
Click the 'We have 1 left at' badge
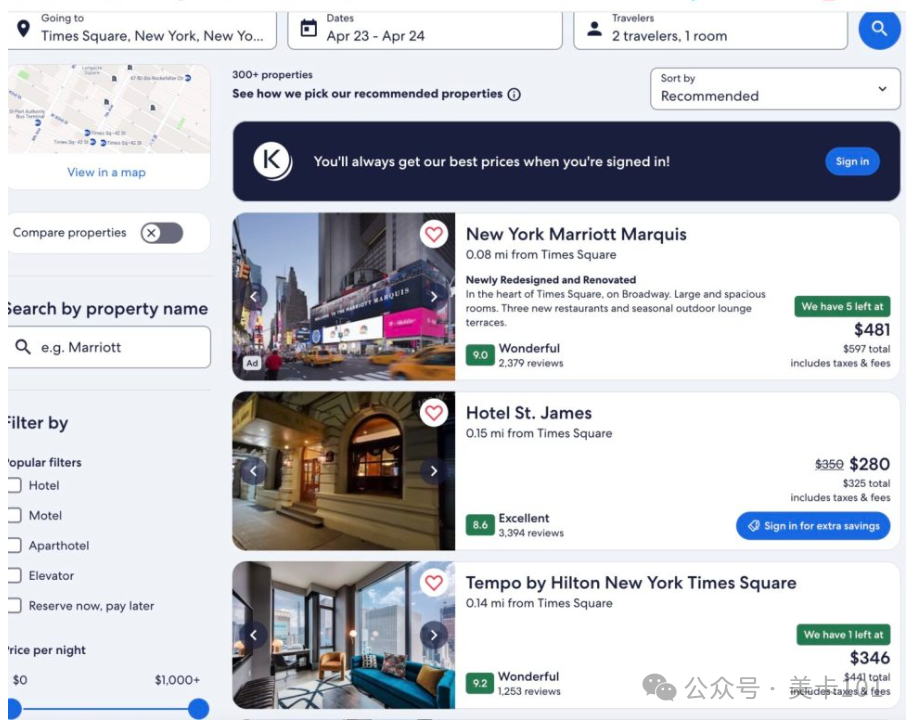tap(843, 635)
